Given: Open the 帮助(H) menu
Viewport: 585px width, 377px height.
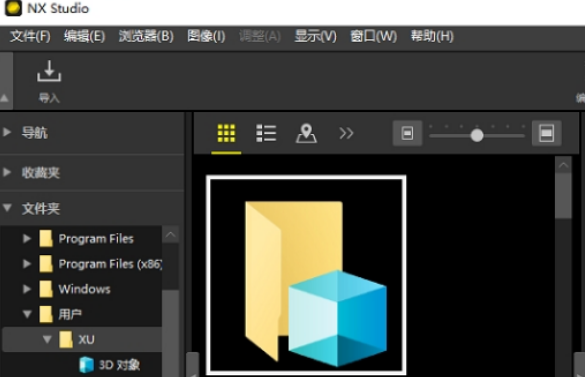Looking at the screenshot, I should tap(432, 36).
